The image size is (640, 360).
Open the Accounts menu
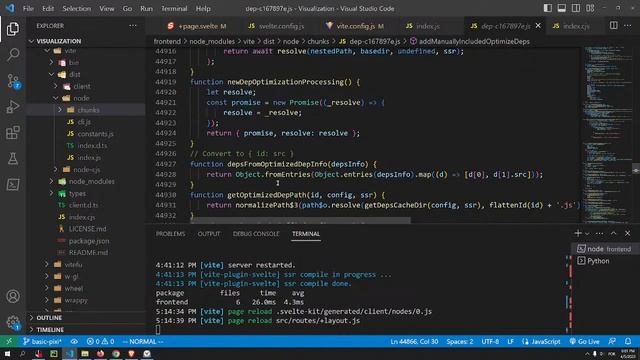point(13,296)
